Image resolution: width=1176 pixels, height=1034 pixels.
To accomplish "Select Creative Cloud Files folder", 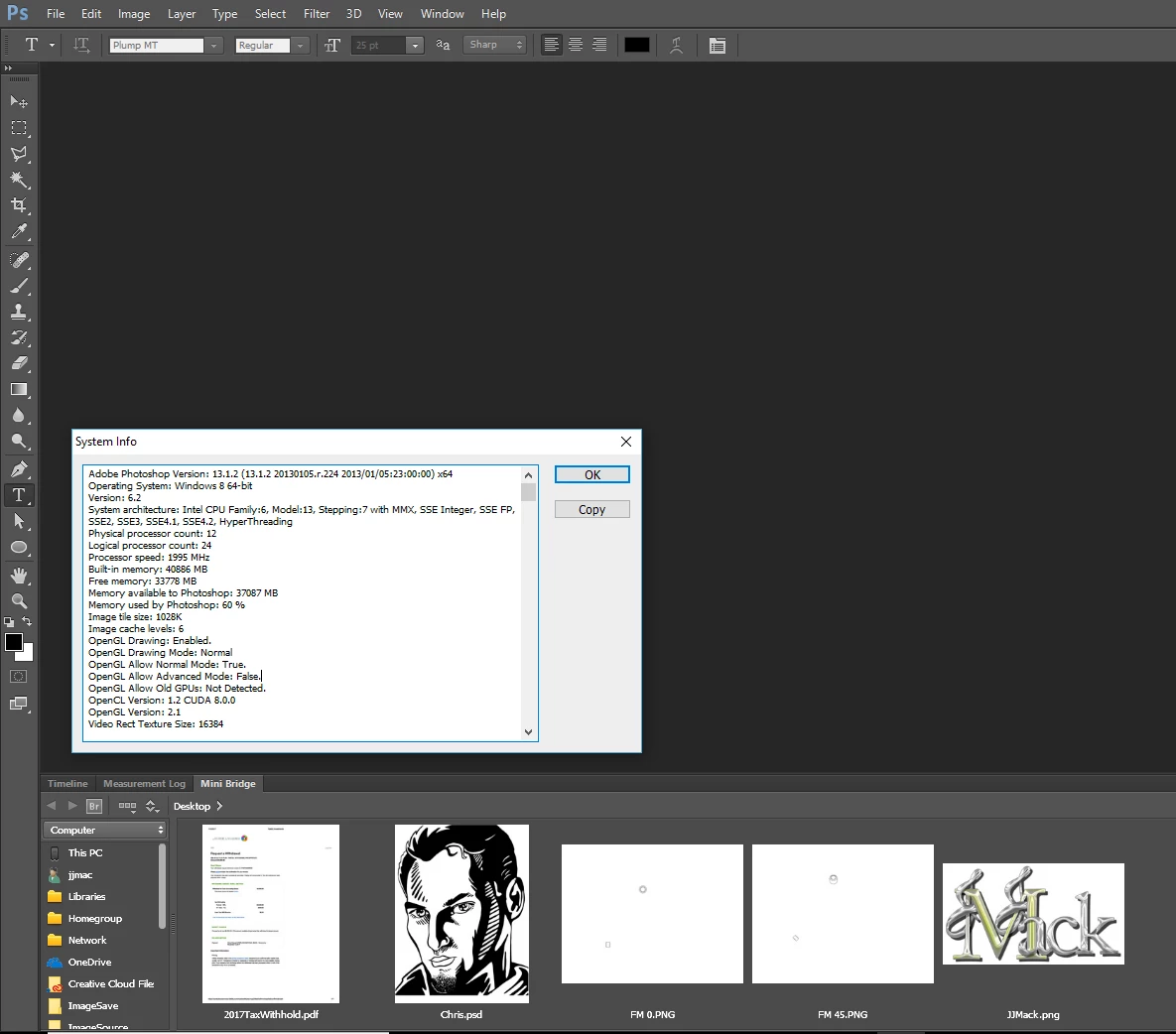I will (x=103, y=983).
